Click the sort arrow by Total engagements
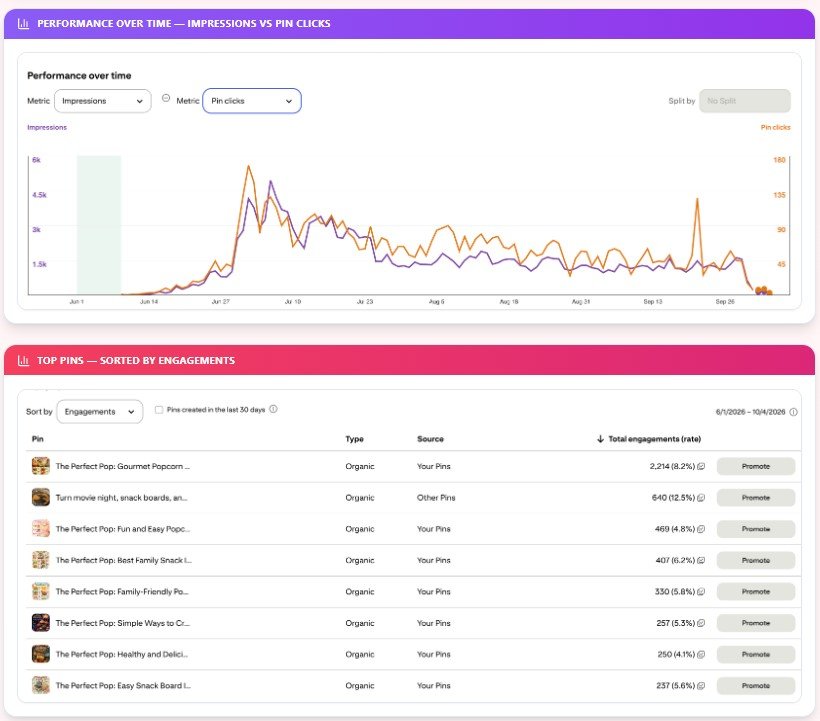Image resolution: width=820 pixels, height=721 pixels. tap(600, 439)
